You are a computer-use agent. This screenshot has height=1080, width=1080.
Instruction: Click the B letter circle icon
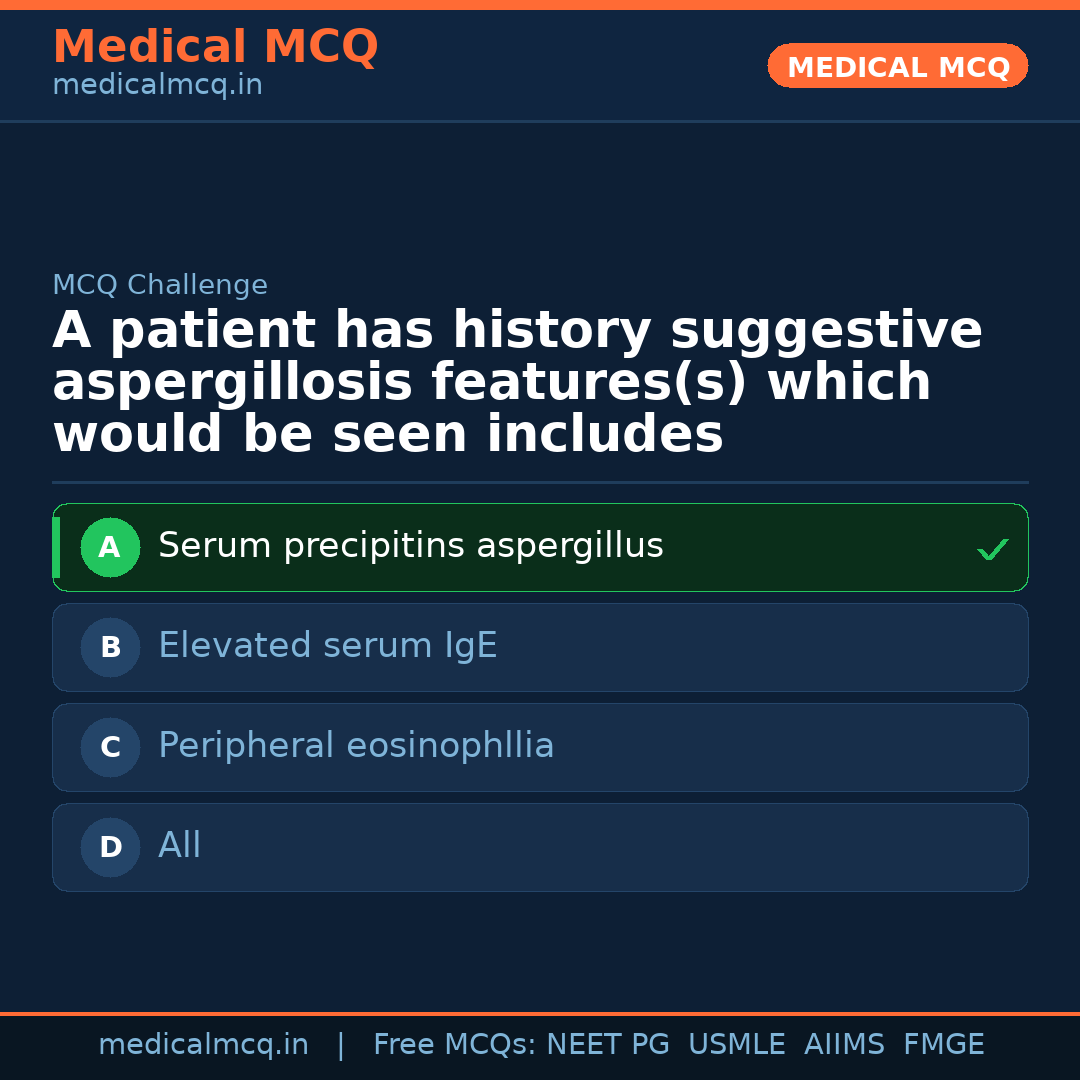pos(110,647)
